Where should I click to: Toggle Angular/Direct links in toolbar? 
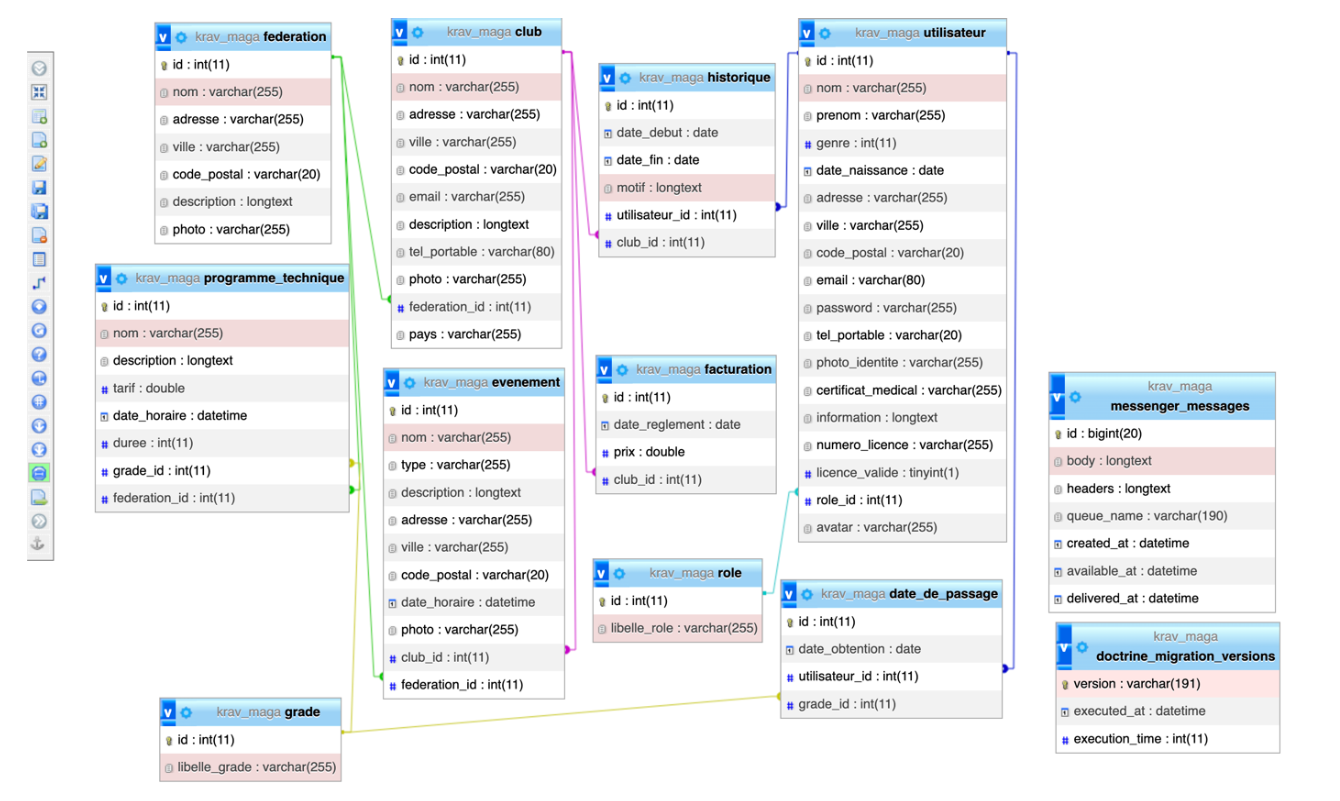pyautogui.click(x=40, y=378)
